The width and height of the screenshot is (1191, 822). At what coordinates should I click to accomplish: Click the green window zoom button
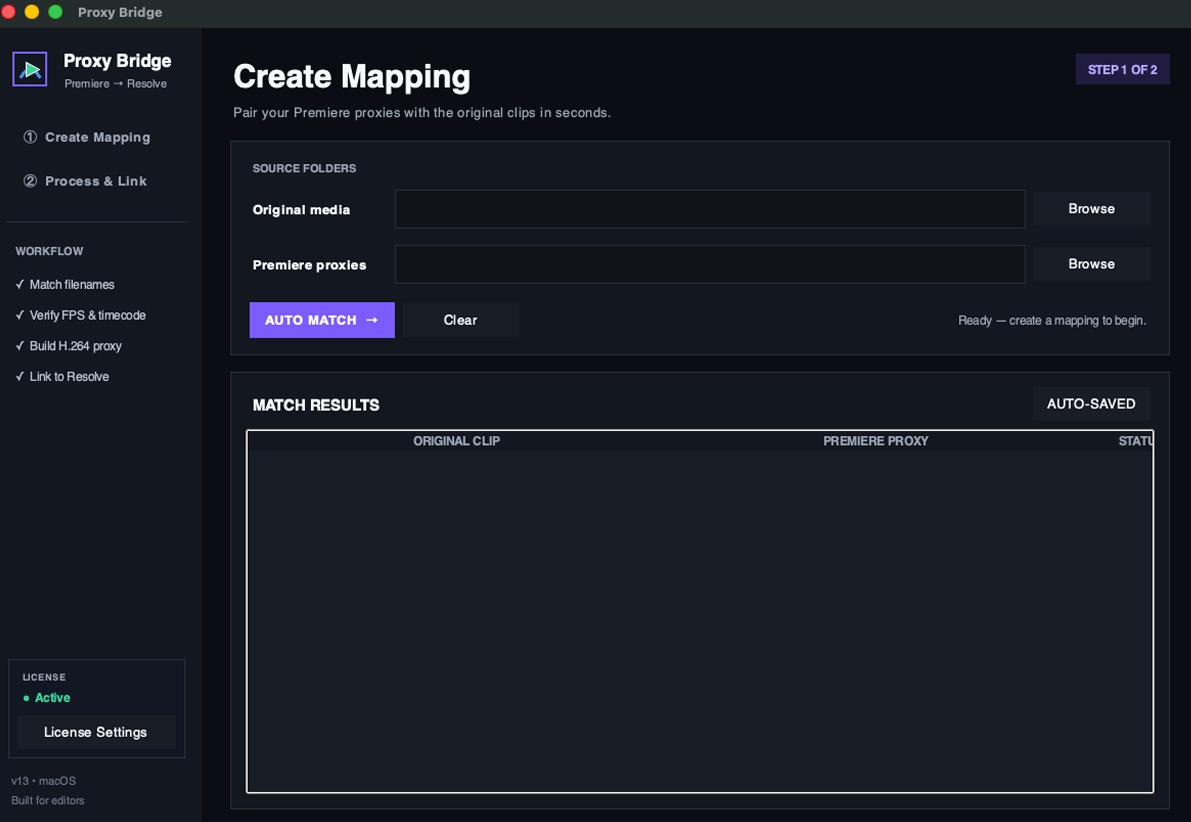click(55, 12)
